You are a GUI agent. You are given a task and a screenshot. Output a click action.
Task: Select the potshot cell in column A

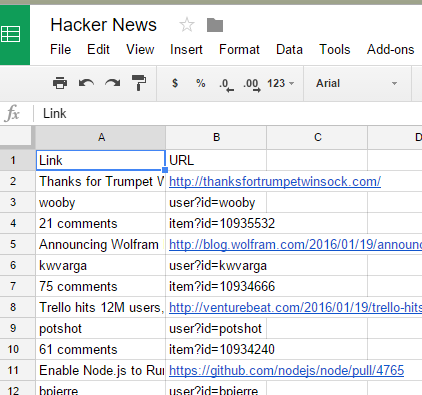pos(100,329)
